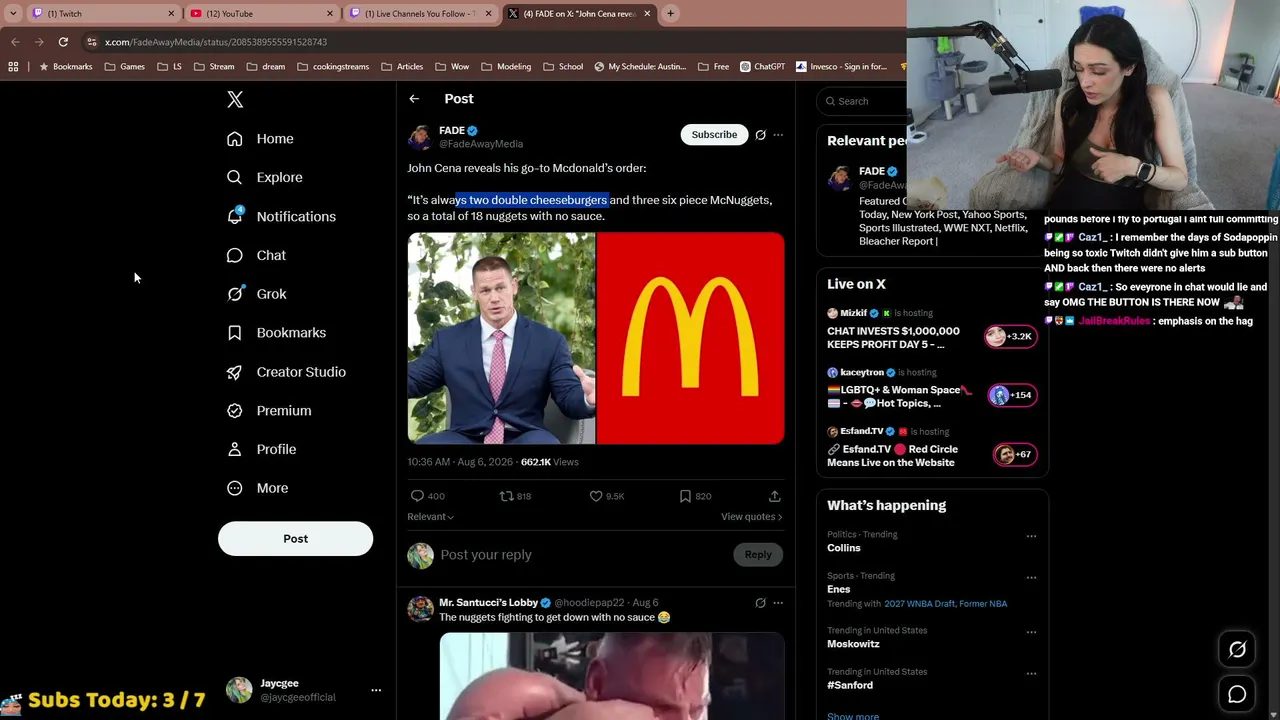Open Notifications in the X sidebar
This screenshot has height=720, width=1280.
[281, 216]
